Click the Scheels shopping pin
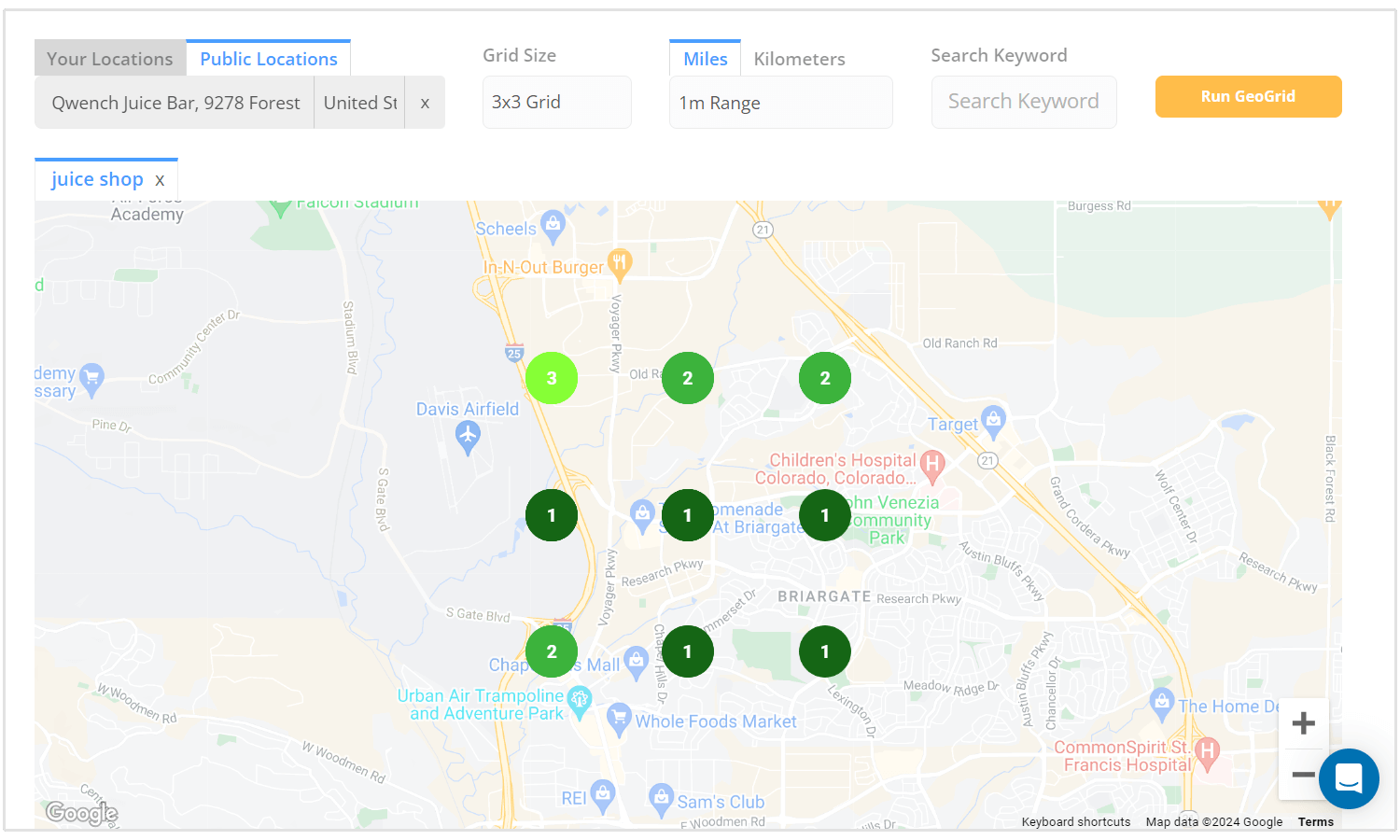Image resolution: width=1400 pixels, height=840 pixels. click(553, 224)
